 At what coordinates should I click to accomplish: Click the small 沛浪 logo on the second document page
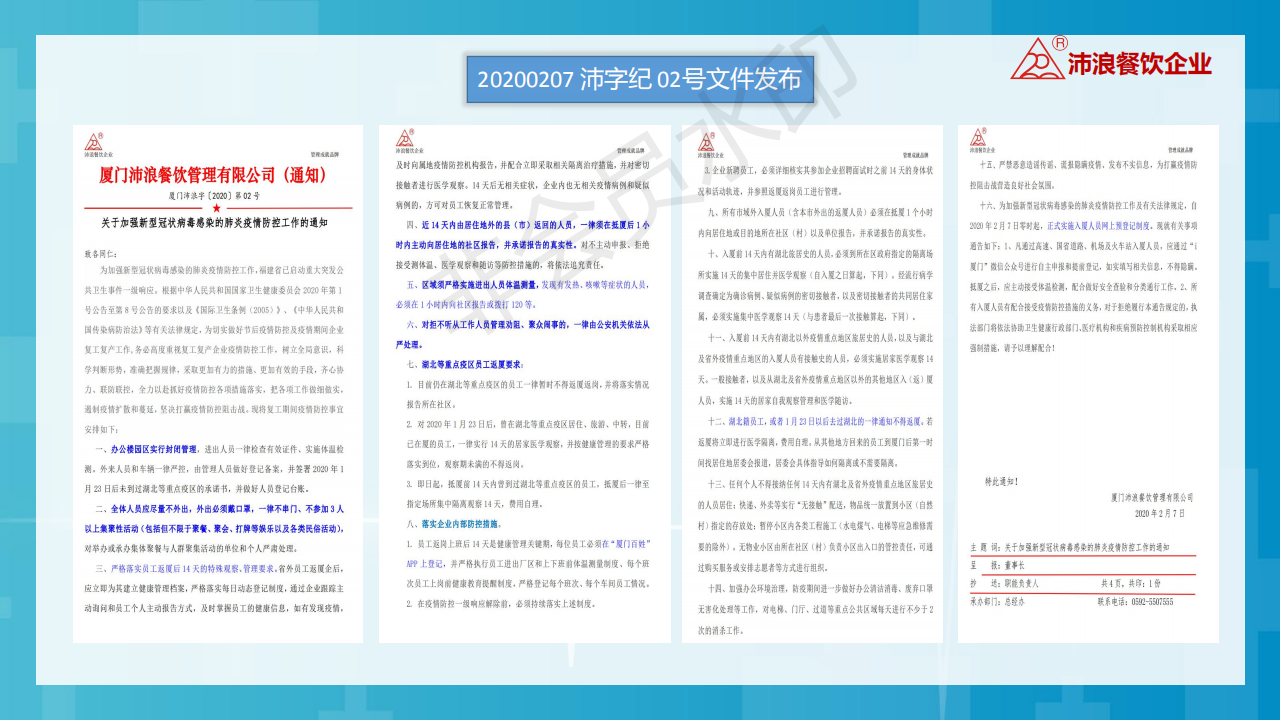click(x=405, y=139)
